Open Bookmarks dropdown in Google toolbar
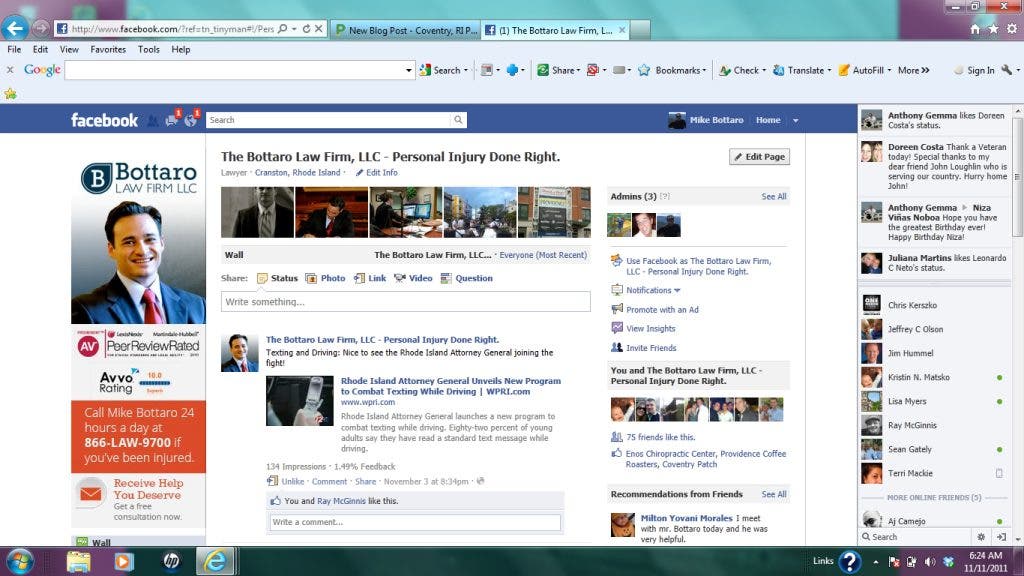Screen dimensions: 1024x576 tap(704, 71)
